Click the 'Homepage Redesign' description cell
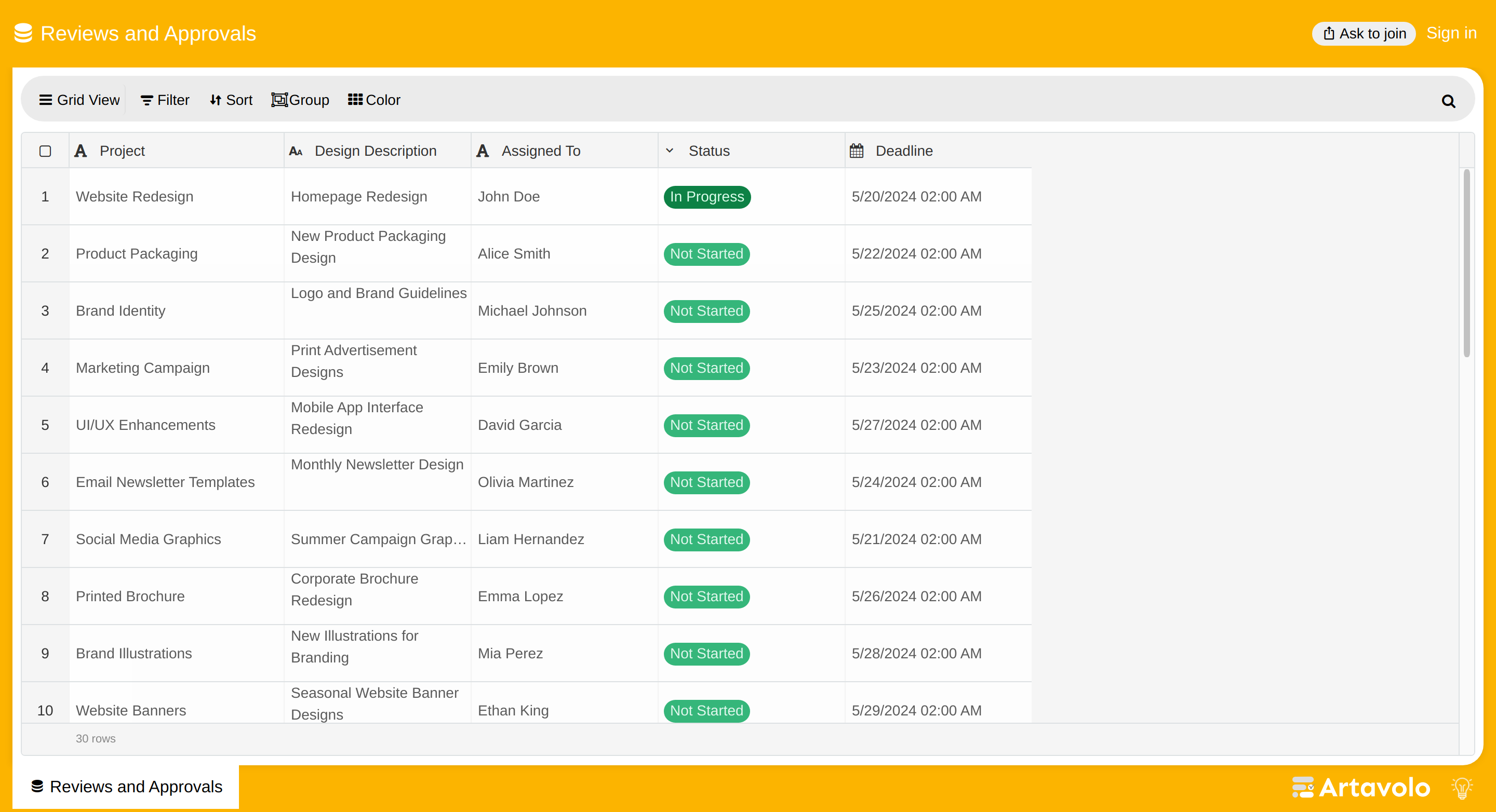The width and height of the screenshot is (1496, 812). point(378,197)
